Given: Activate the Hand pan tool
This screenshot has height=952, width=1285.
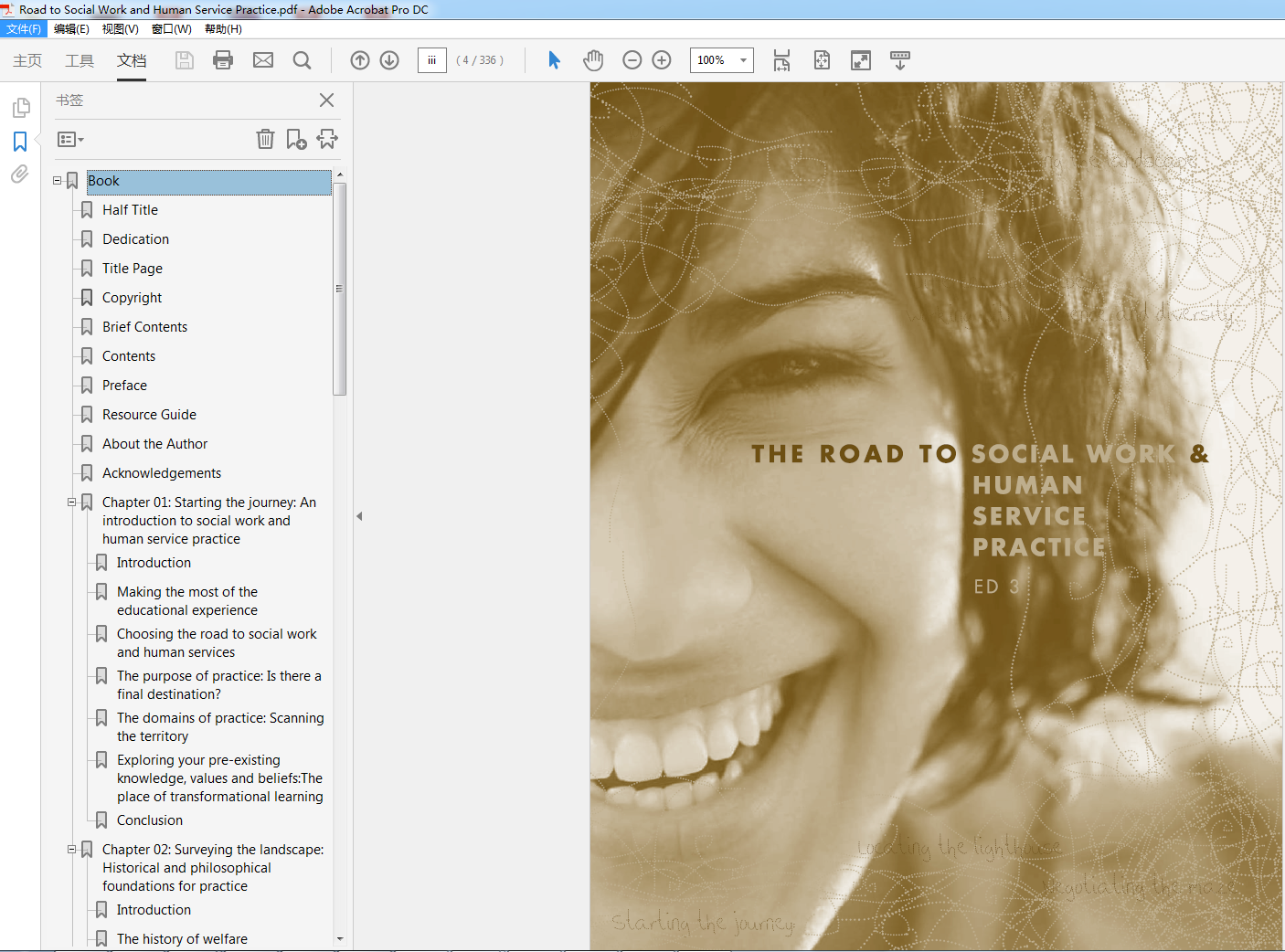Looking at the screenshot, I should [593, 60].
